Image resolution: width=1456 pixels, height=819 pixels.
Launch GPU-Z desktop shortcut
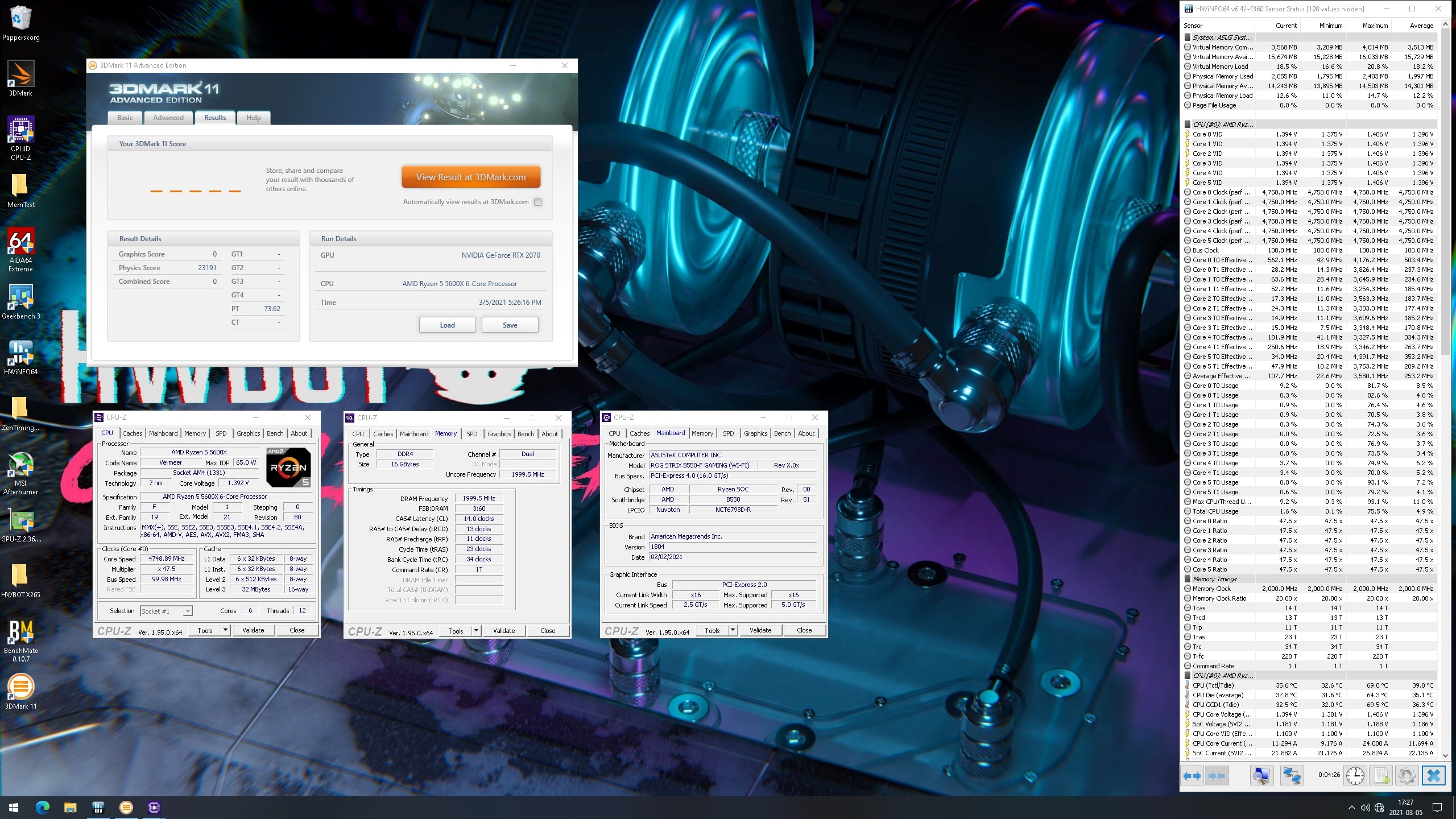click(20, 526)
